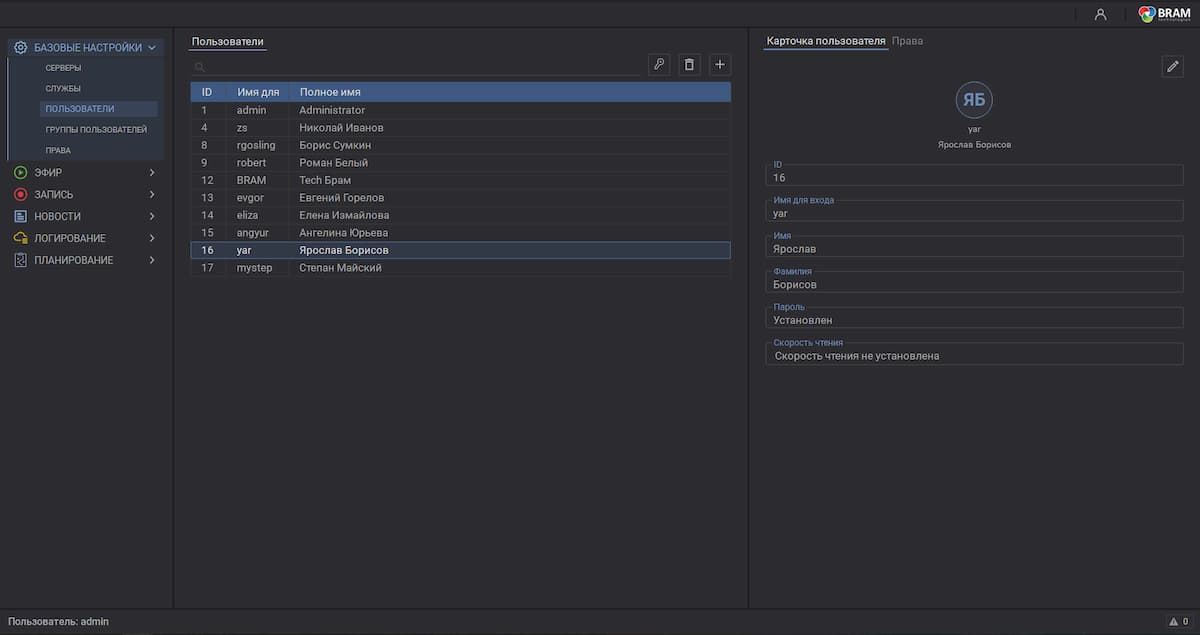Click the Скорость чтения field

(x=974, y=354)
